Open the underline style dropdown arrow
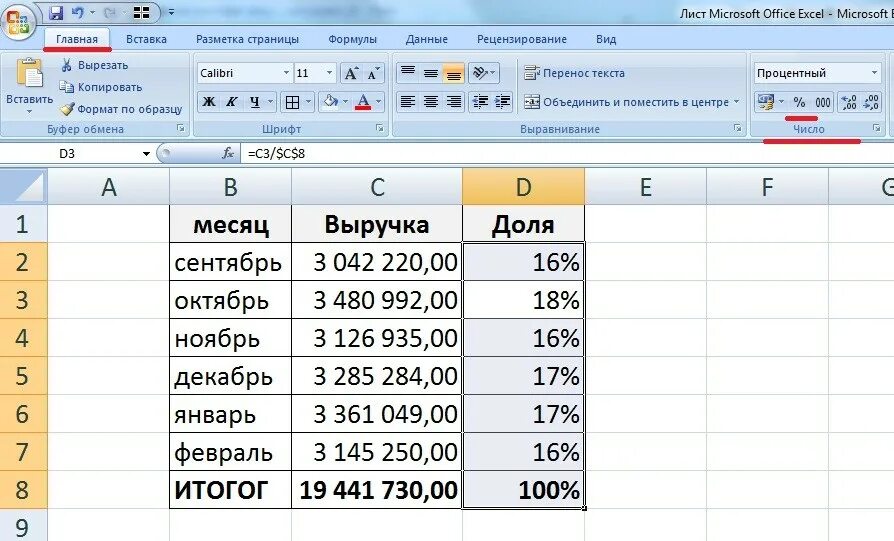Viewport: 894px width, 541px height. pos(270,102)
